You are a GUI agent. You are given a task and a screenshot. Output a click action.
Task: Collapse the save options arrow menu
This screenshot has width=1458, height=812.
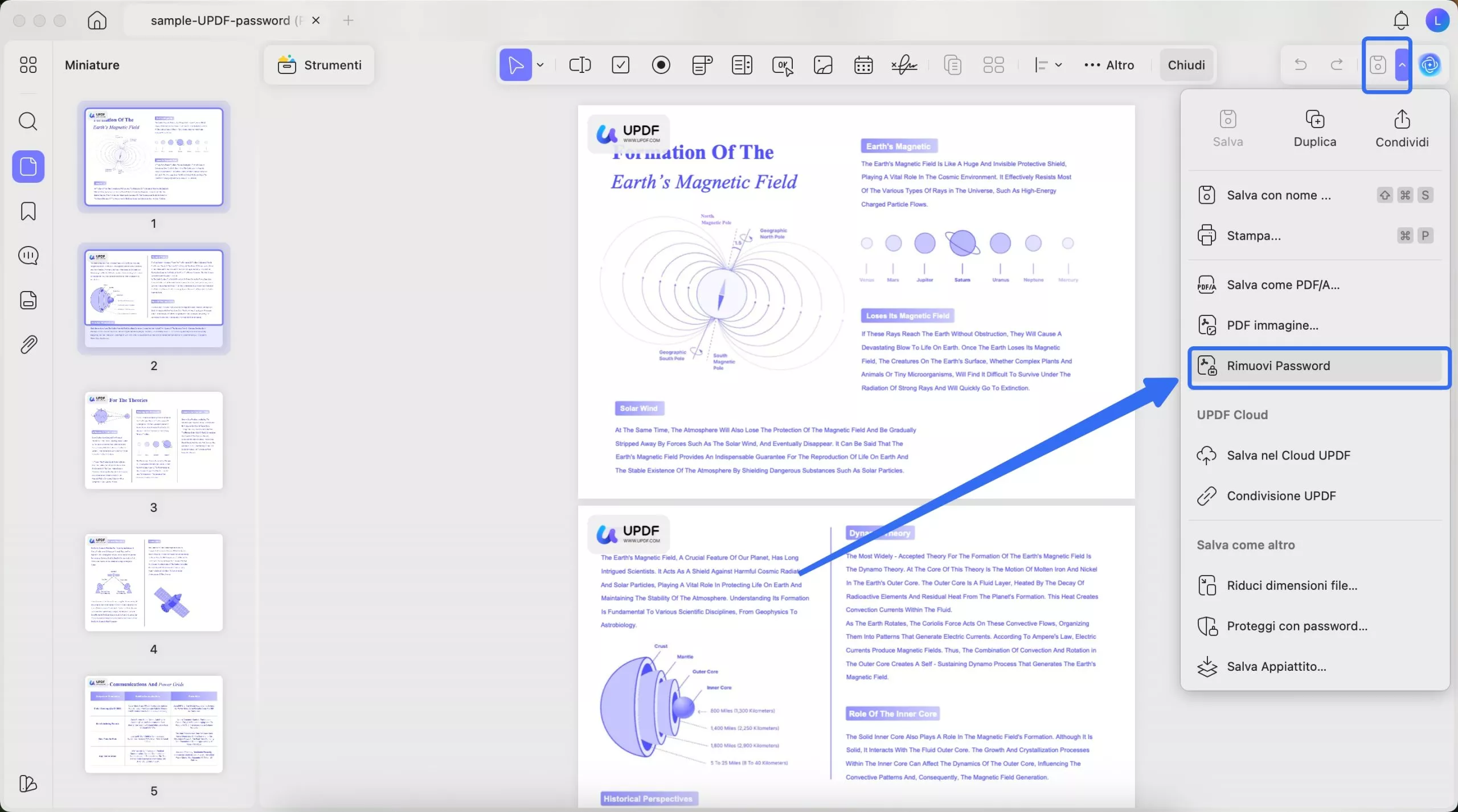tap(1402, 65)
